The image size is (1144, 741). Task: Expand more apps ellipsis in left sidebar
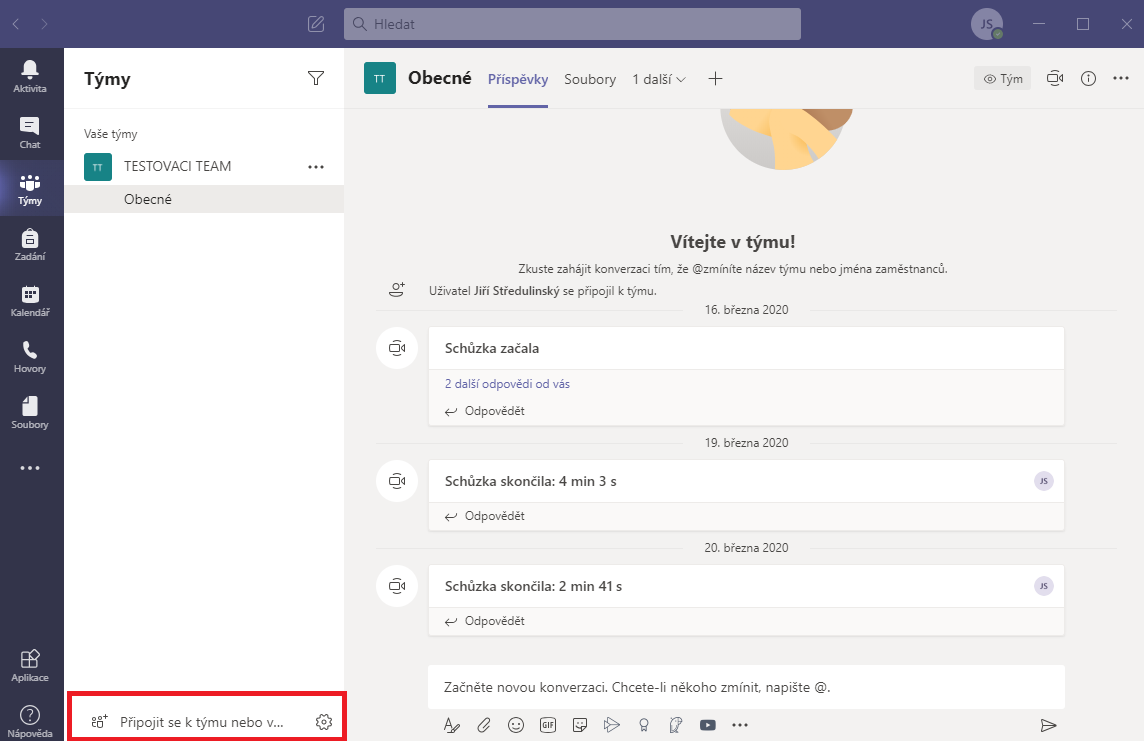click(x=30, y=468)
